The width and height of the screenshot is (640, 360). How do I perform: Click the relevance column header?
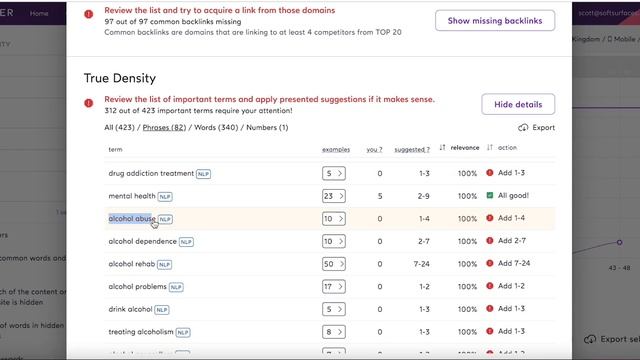click(x=465, y=148)
